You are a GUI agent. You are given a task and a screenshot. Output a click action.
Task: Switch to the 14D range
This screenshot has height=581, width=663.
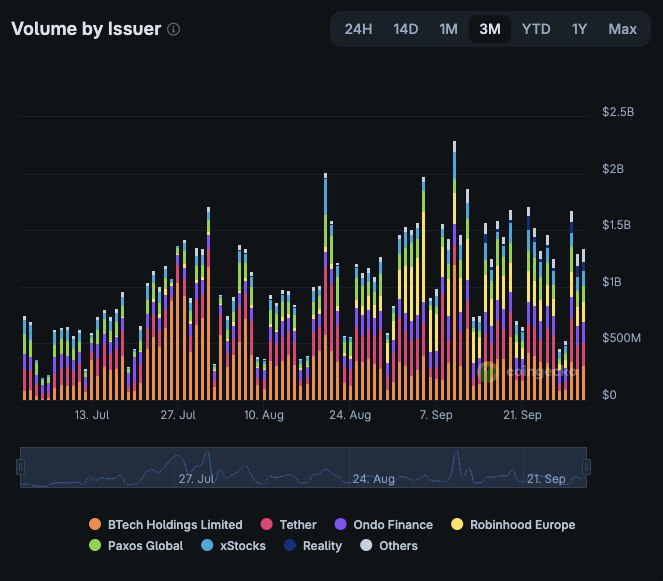pyautogui.click(x=405, y=29)
